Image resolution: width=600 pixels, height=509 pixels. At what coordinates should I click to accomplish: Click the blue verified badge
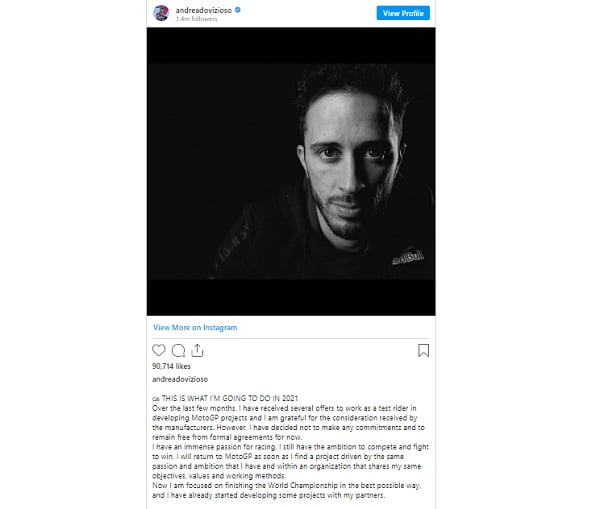pyautogui.click(x=238, y=10)
